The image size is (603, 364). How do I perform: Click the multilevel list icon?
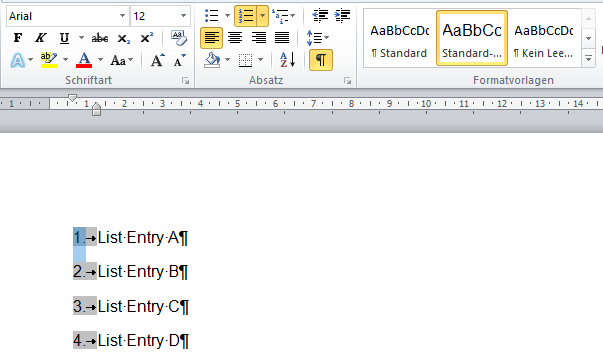[x=280, y=16]
